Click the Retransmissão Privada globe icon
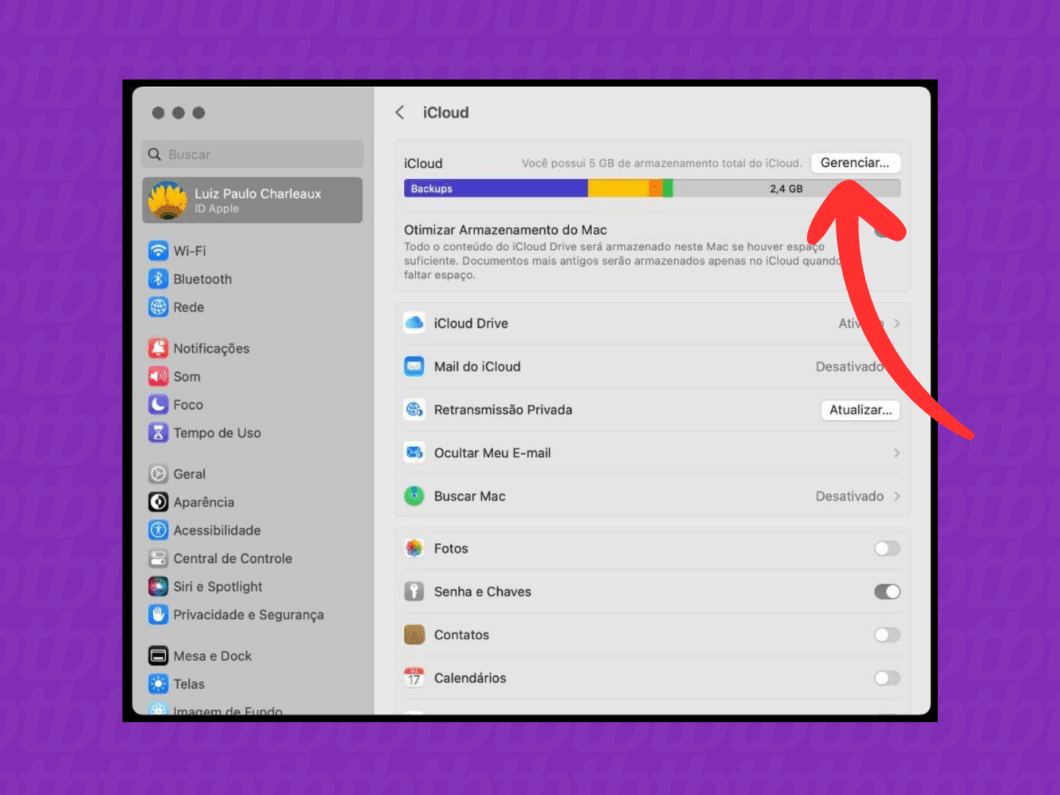 (x=414, y=409)
